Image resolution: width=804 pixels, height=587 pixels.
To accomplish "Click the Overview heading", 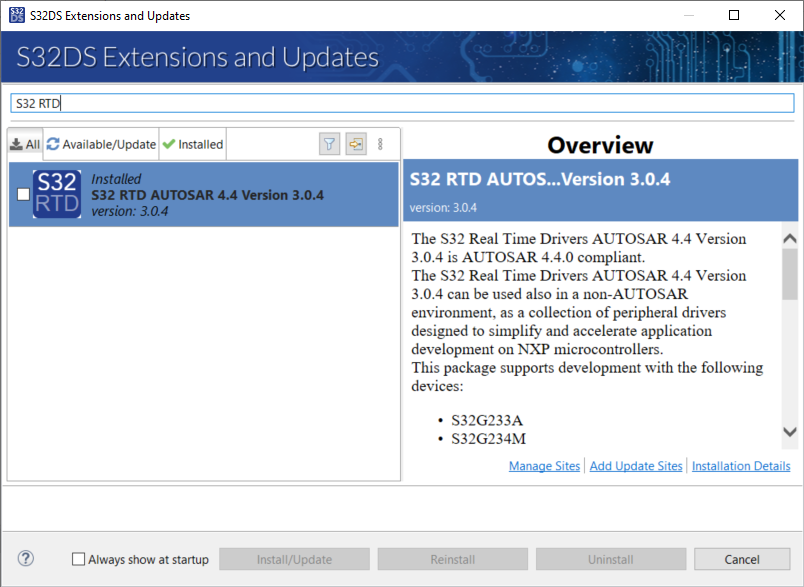I will click(x=600, y=145).
